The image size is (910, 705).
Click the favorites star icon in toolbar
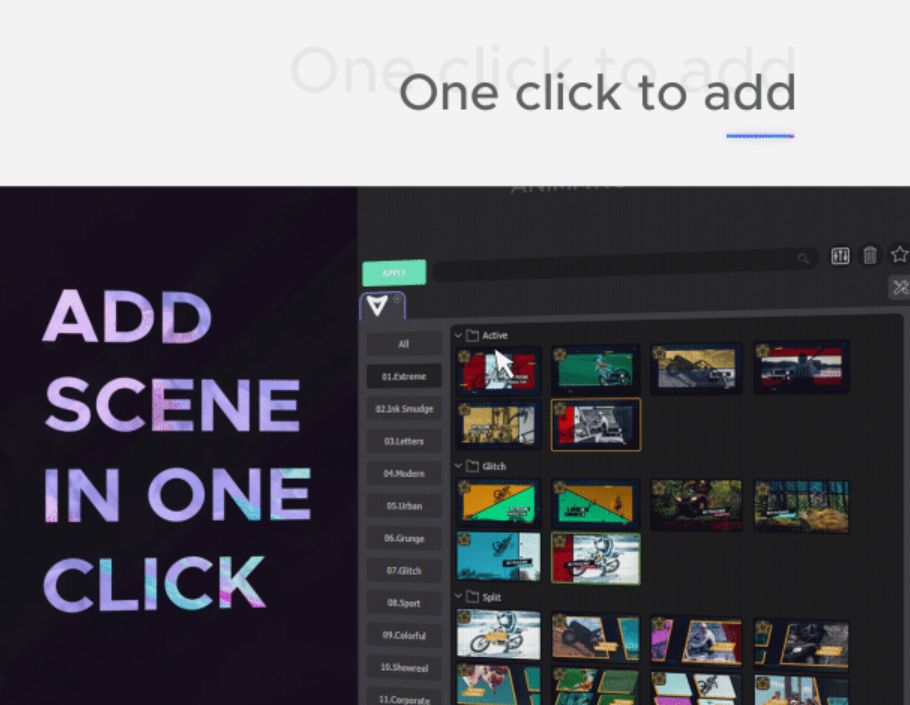tap(899, 255)
